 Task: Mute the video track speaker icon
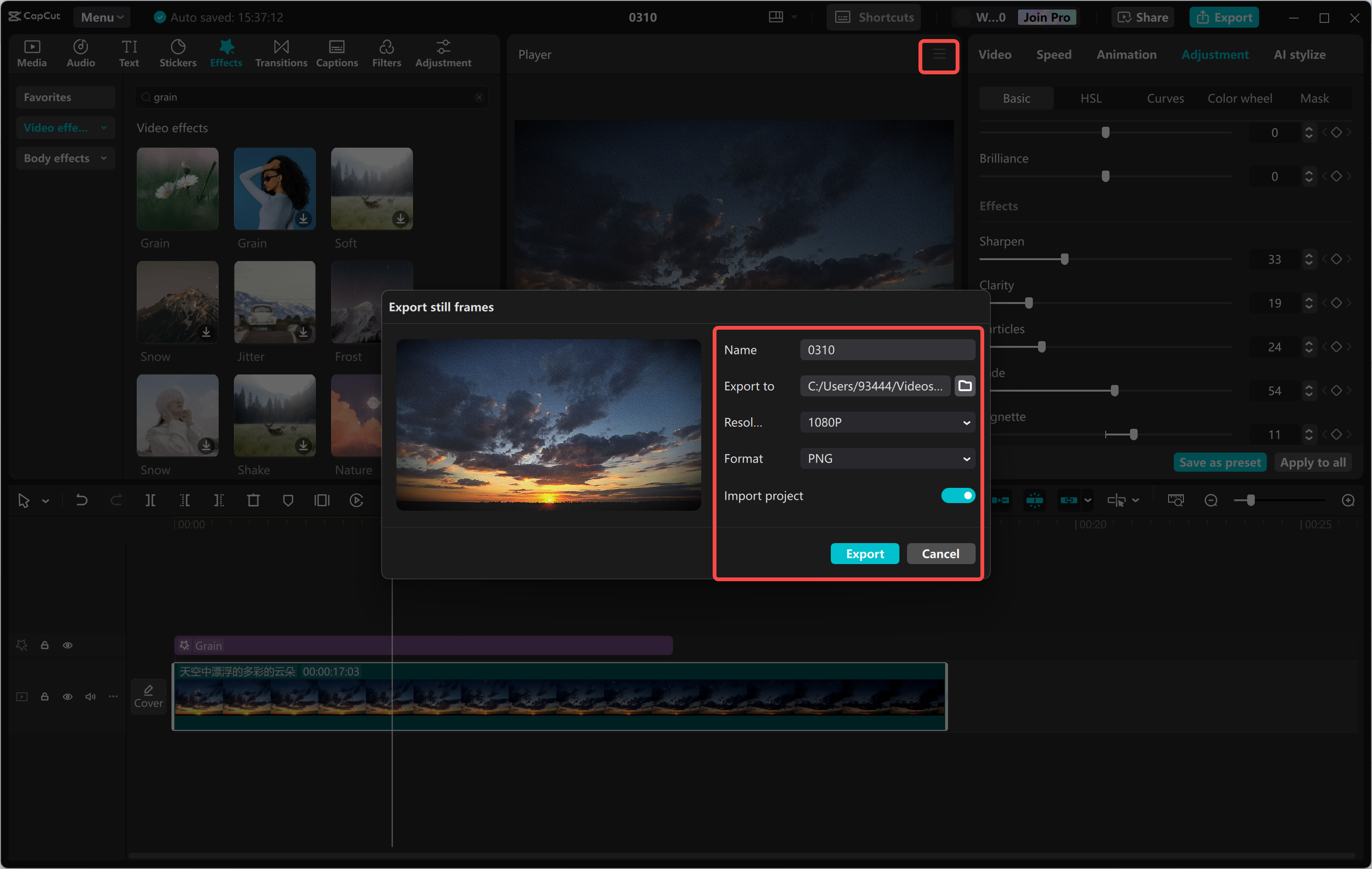[90, 697]
